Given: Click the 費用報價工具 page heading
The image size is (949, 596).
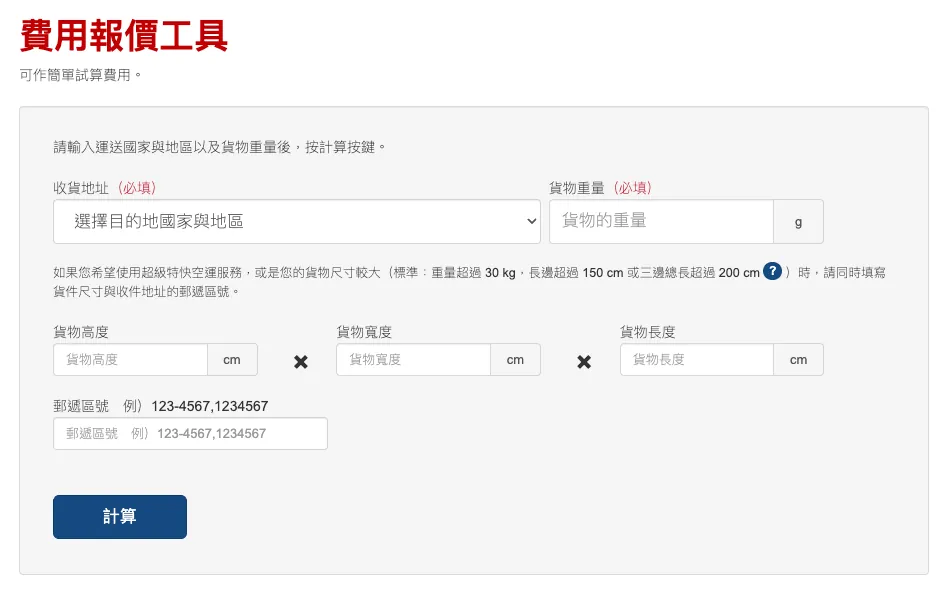Looking at the screenshot, I should (124, 36).
